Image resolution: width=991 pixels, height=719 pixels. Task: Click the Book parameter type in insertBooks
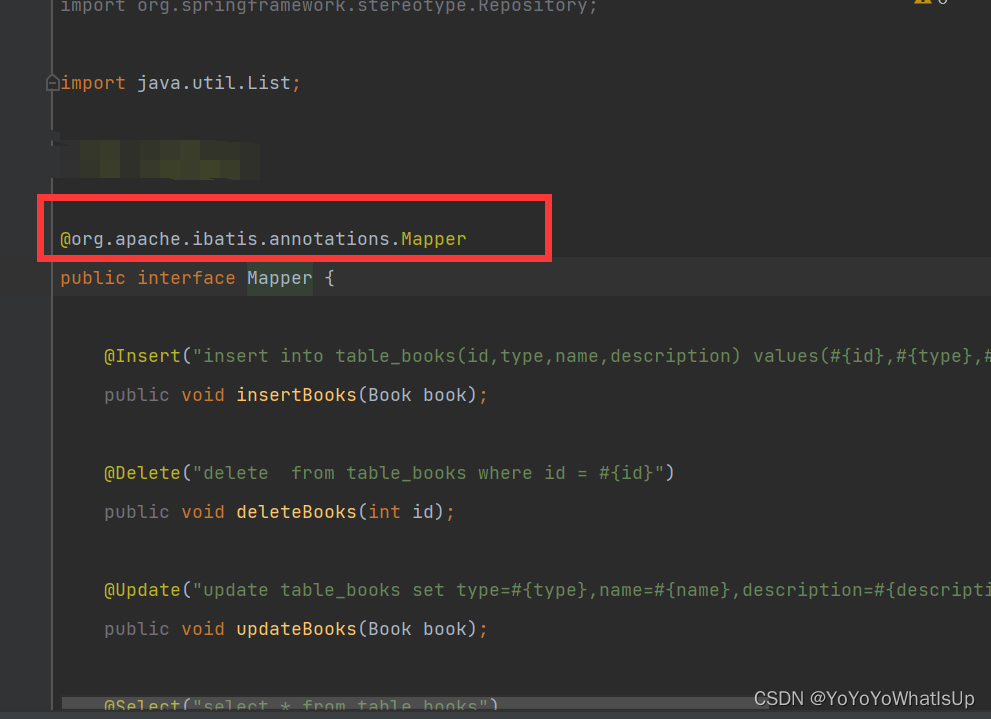(x=389, y=395)
